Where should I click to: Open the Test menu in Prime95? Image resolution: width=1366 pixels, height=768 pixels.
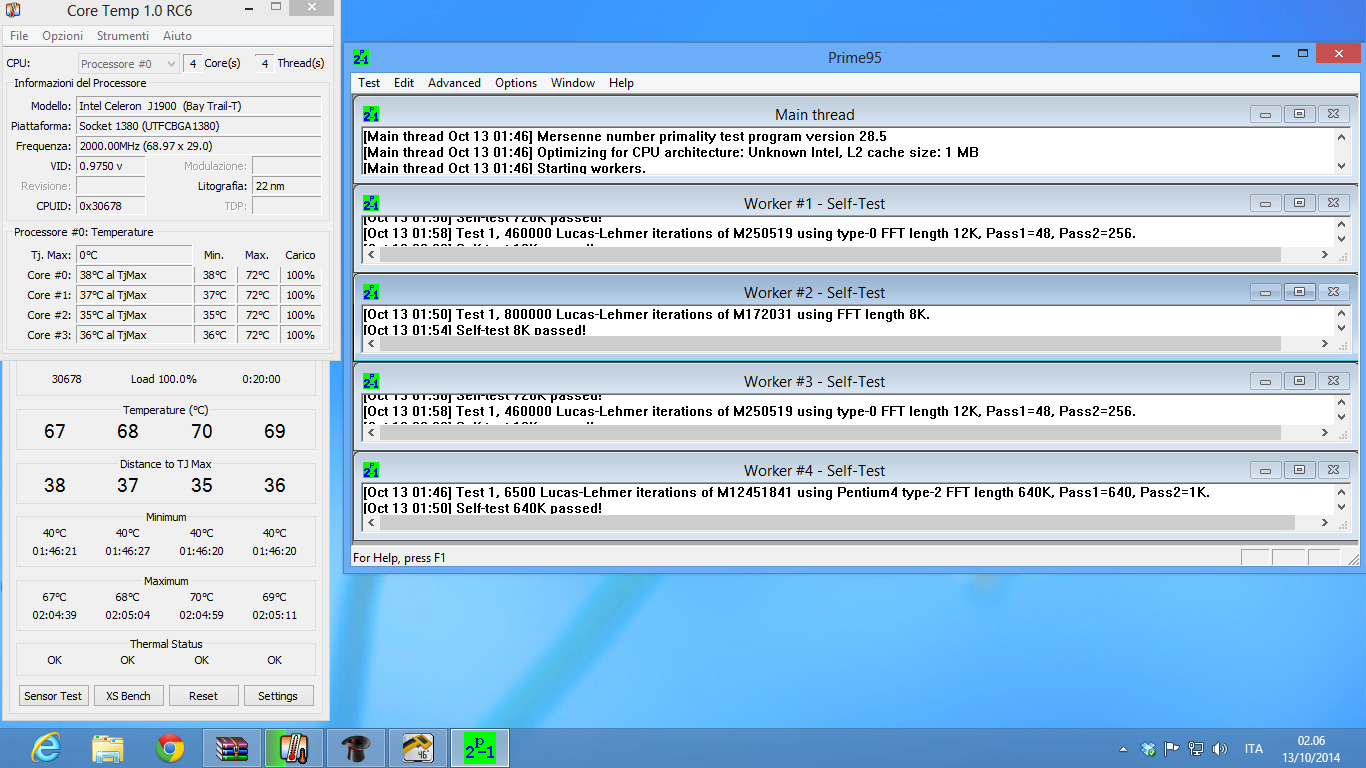point(368,83)
